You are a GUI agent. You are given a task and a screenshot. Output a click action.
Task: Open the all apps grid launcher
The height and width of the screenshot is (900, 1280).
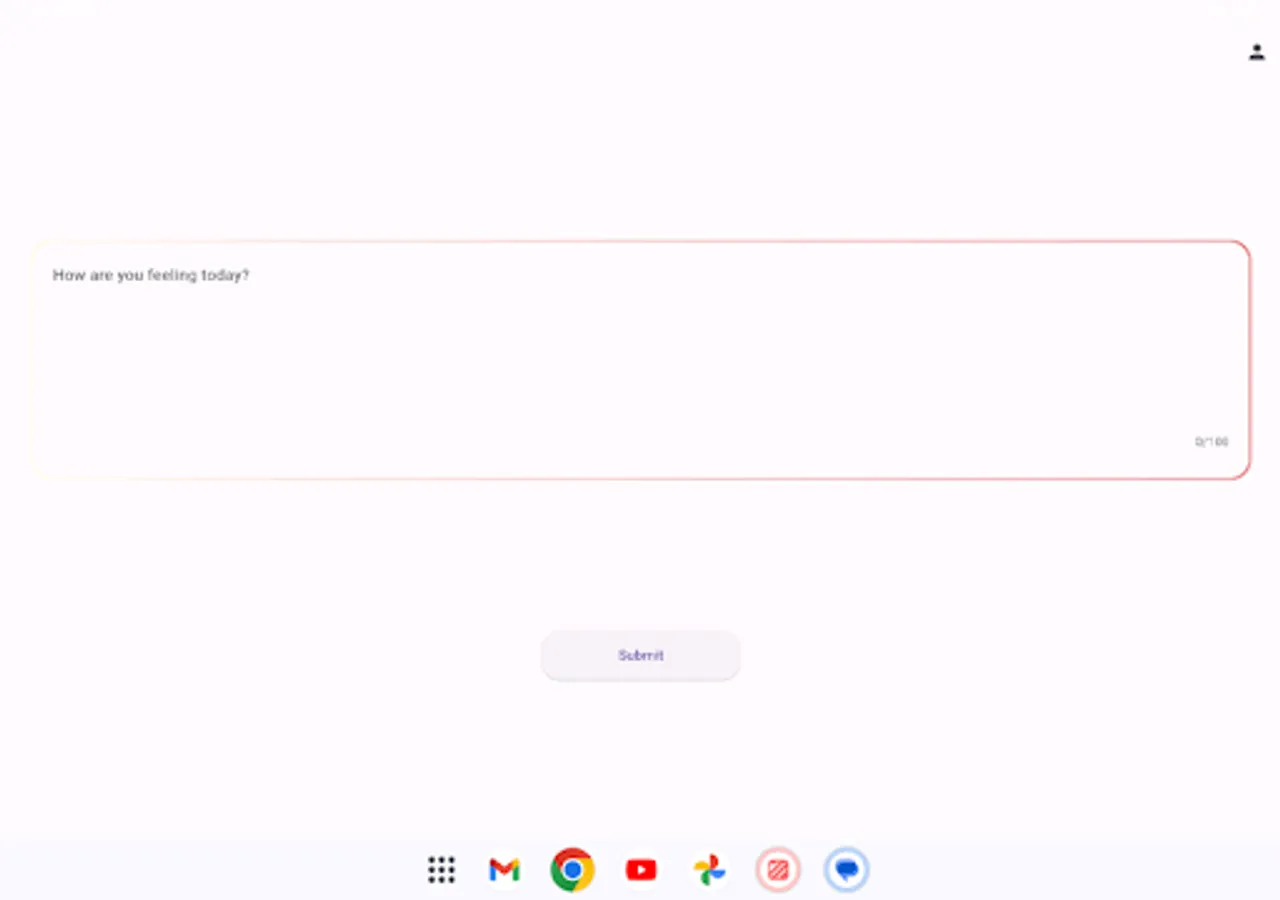pos(440,870)
